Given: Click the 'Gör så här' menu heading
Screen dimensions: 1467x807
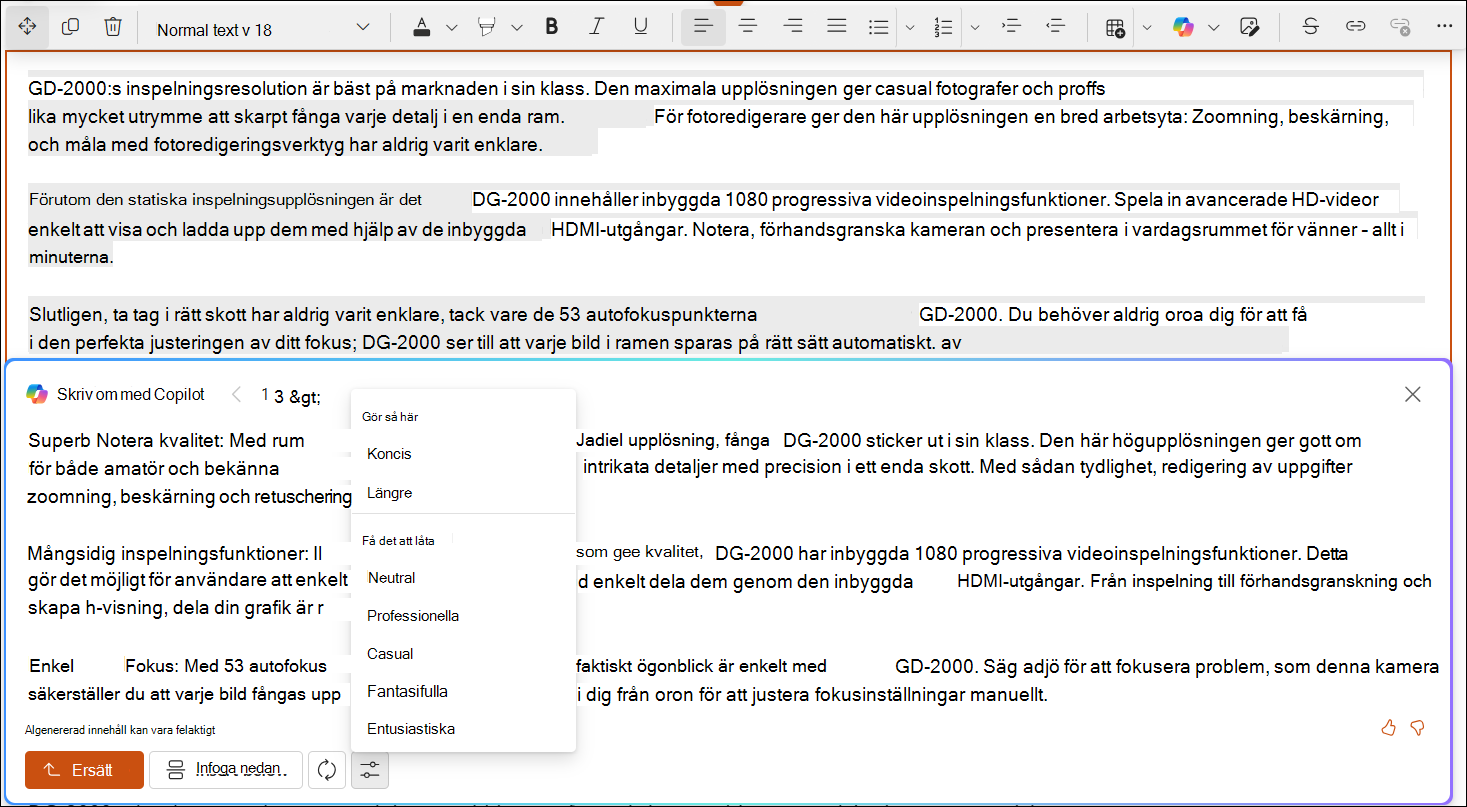Looking at the screenshot, I should [390, 417].
